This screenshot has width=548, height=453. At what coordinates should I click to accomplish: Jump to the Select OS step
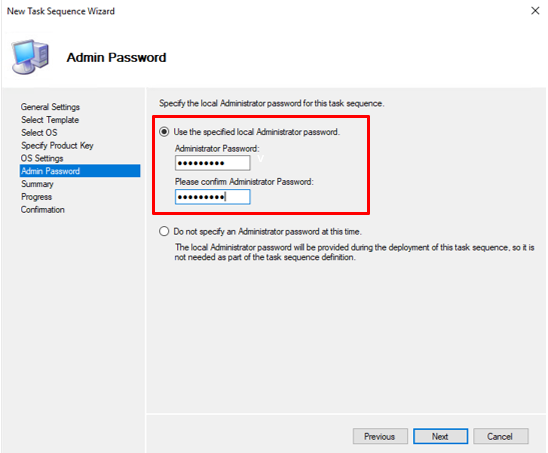click(x=39, y=133)
